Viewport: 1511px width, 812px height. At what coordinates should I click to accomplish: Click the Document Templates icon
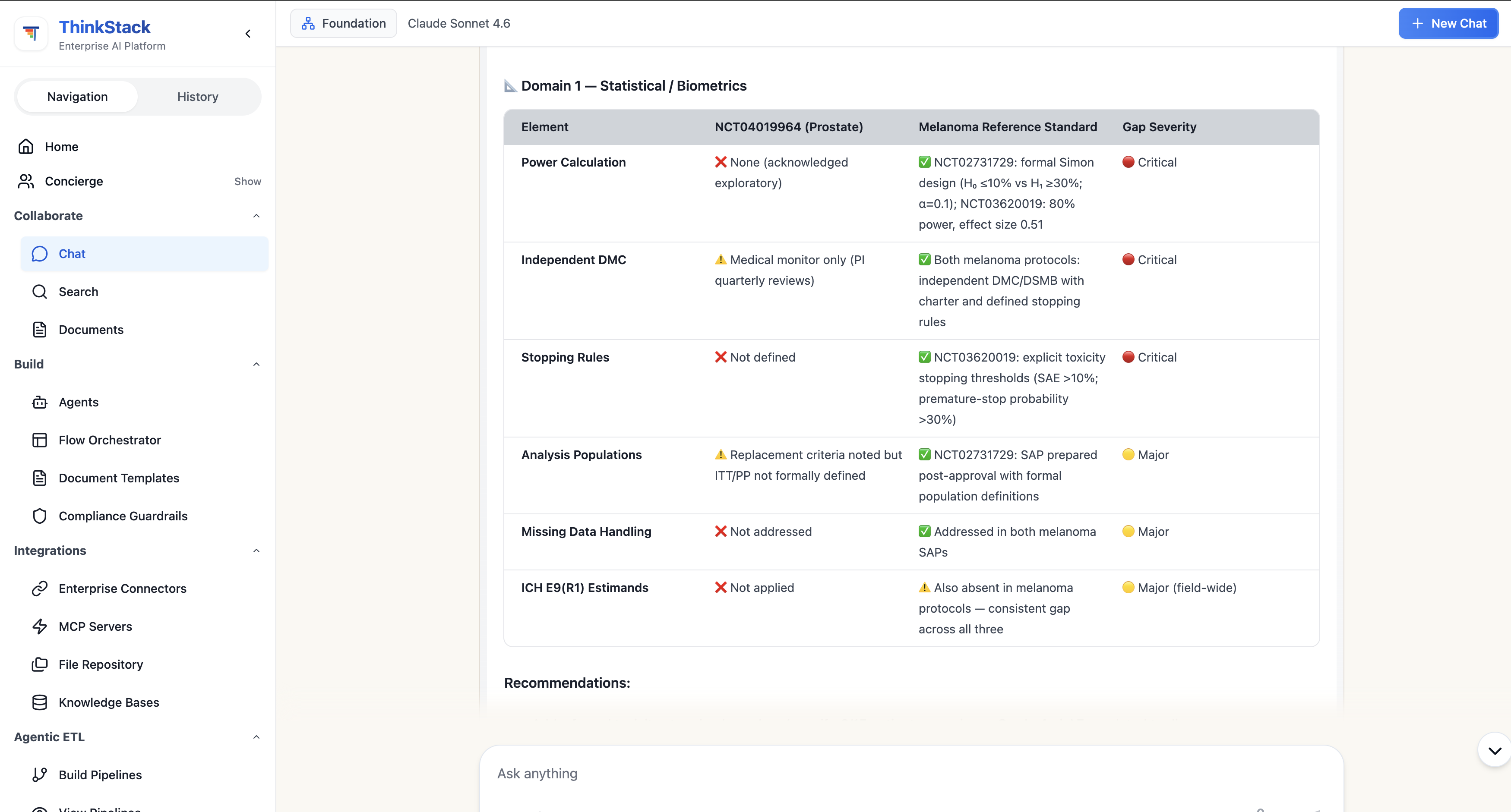[x=39, y=478]
